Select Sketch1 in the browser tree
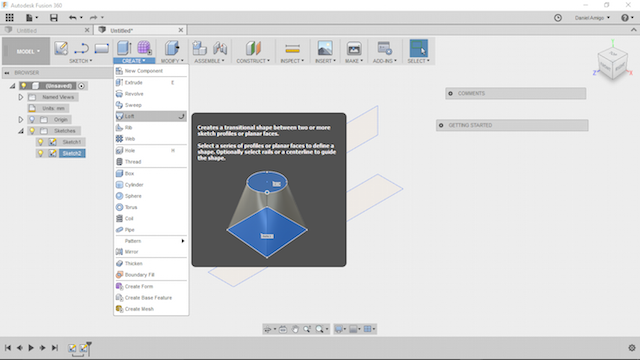The image size is (640, 360). (x=72, y=142)
